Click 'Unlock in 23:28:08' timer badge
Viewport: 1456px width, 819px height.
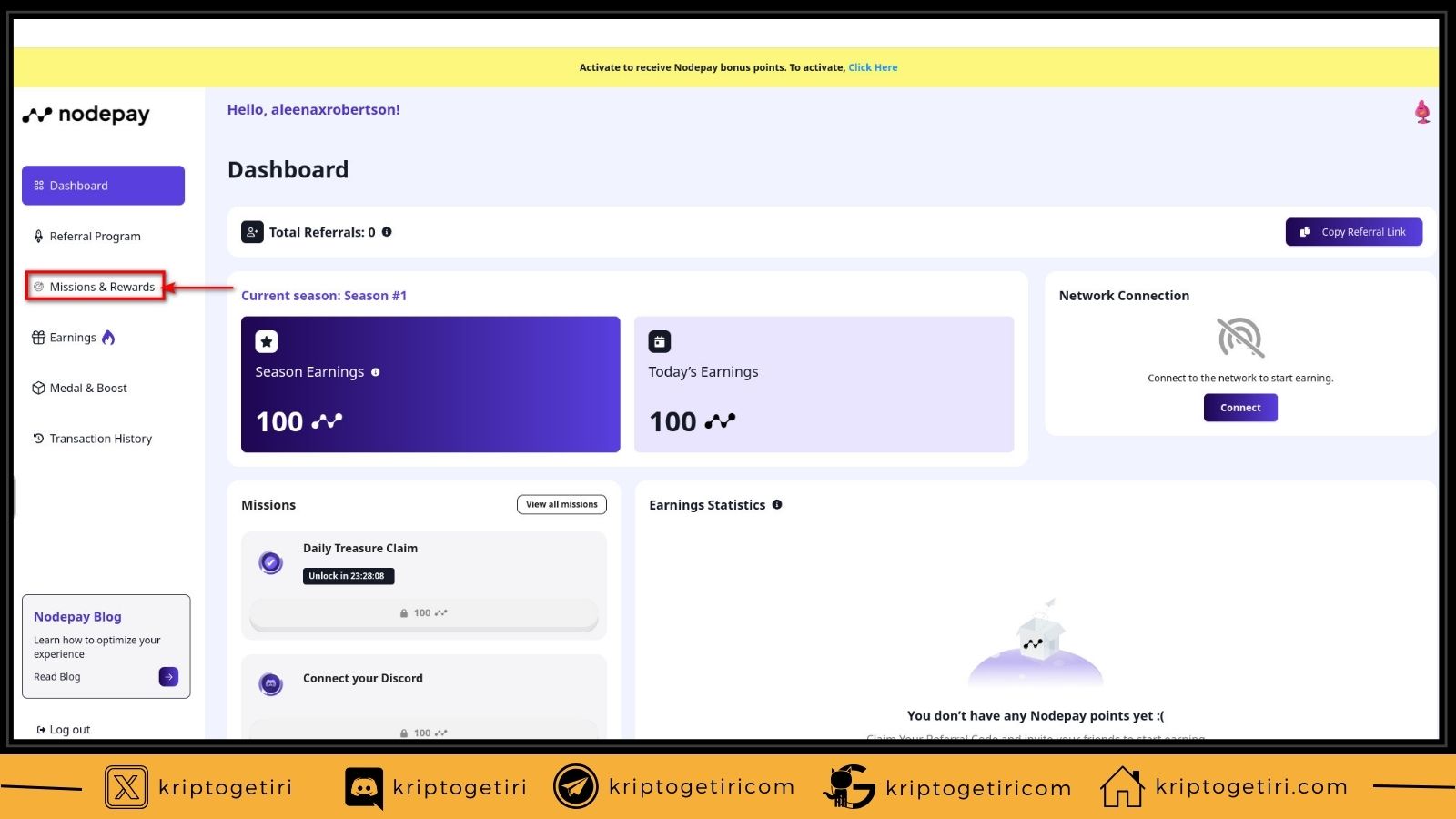(x=349, y=576)
